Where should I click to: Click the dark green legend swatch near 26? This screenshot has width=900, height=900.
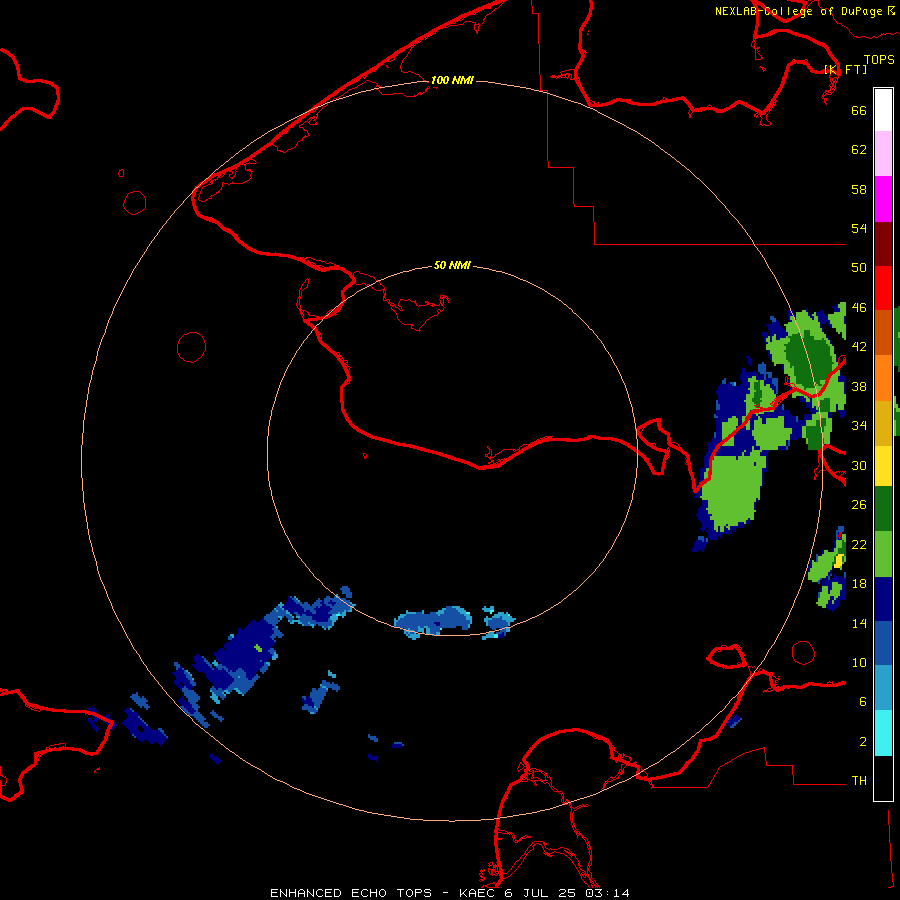883,509
